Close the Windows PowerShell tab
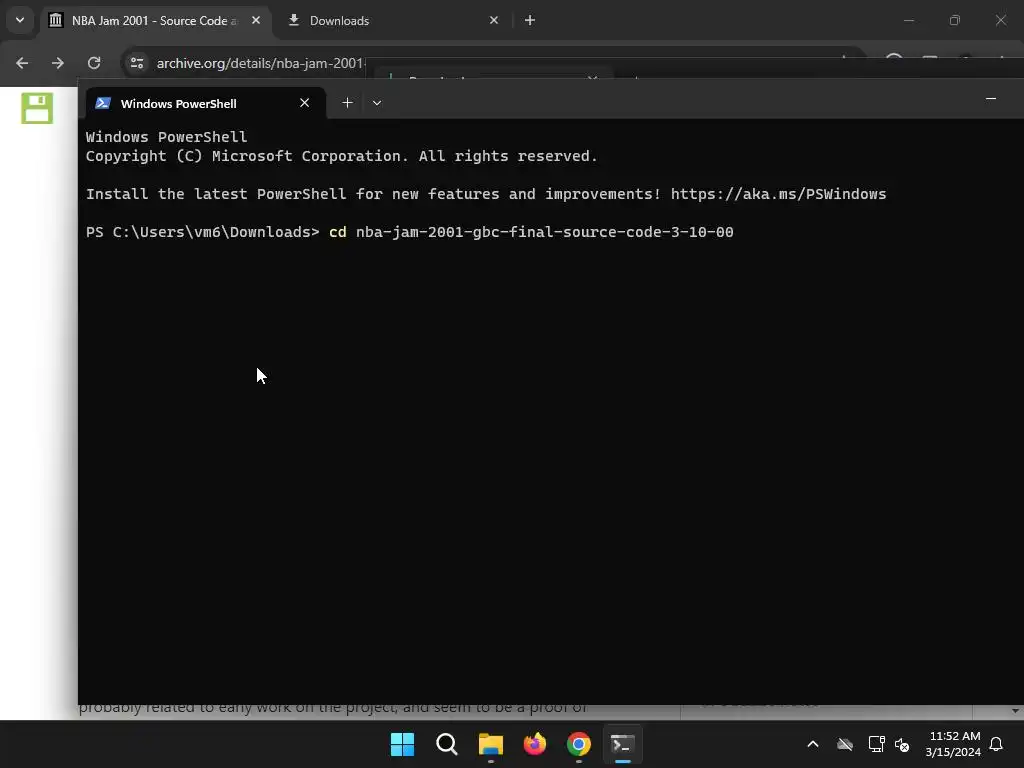Screen dimensions: 1024x768 click(304, 103)
